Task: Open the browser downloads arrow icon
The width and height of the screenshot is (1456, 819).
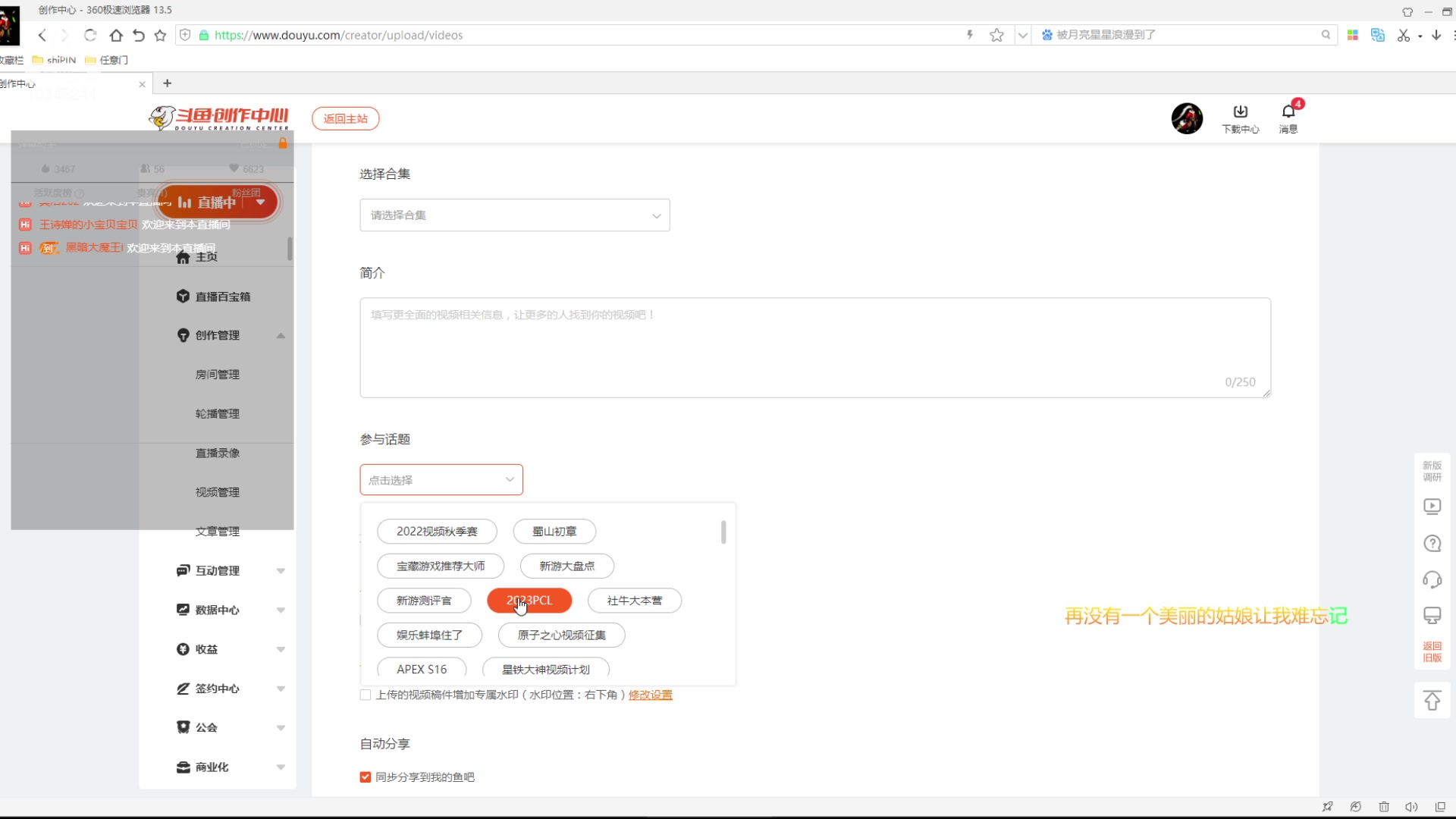Action: (x=1436, y=35)
